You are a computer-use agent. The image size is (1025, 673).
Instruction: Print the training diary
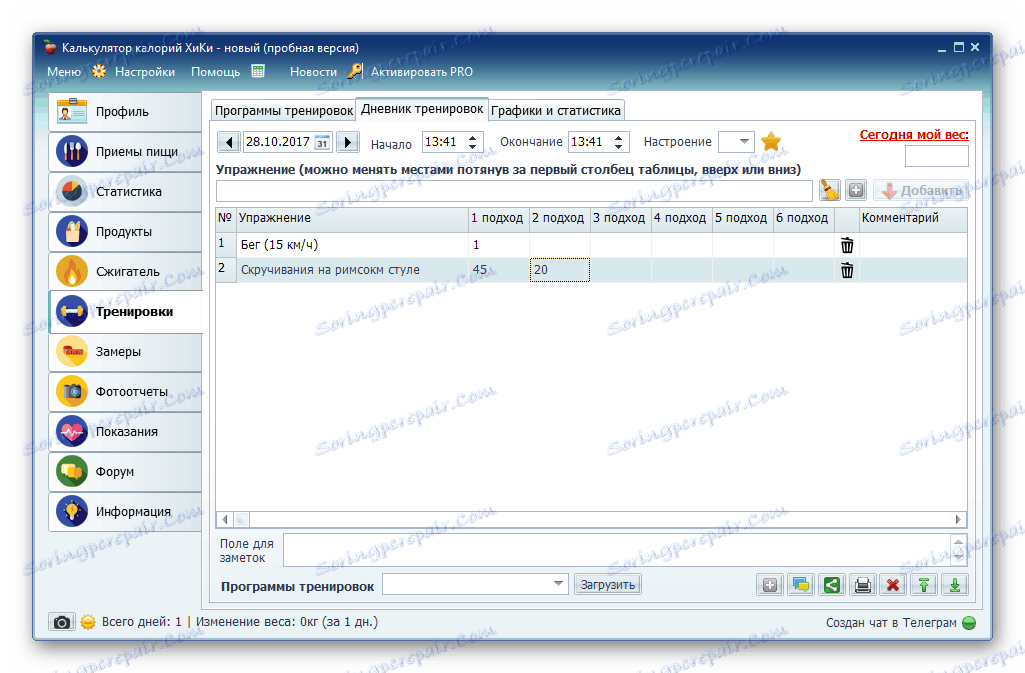(862, 585)
